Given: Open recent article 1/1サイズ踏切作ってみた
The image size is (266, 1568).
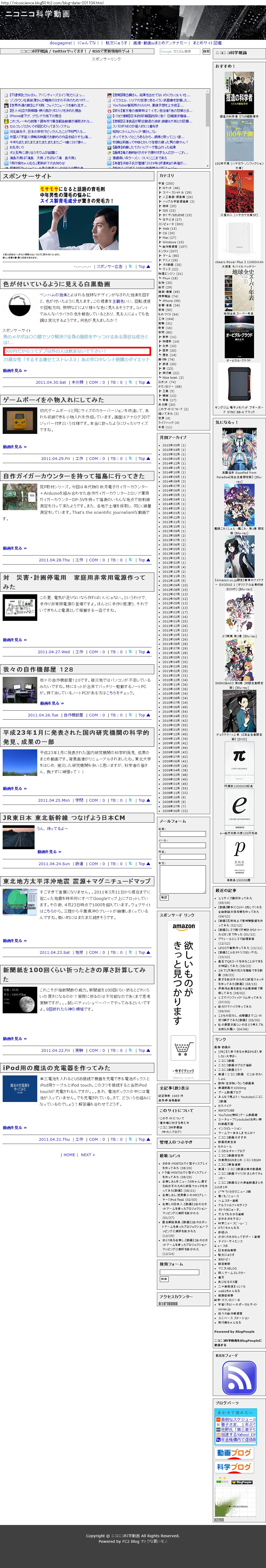Looking at the screenshot, I should pos(235,898).
